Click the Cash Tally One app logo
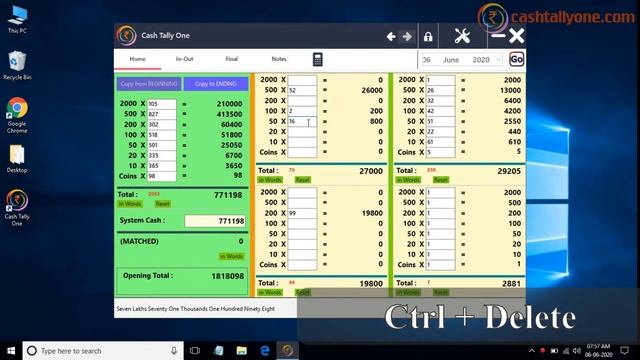Screen dimensions: 640x360 (126, 36)
